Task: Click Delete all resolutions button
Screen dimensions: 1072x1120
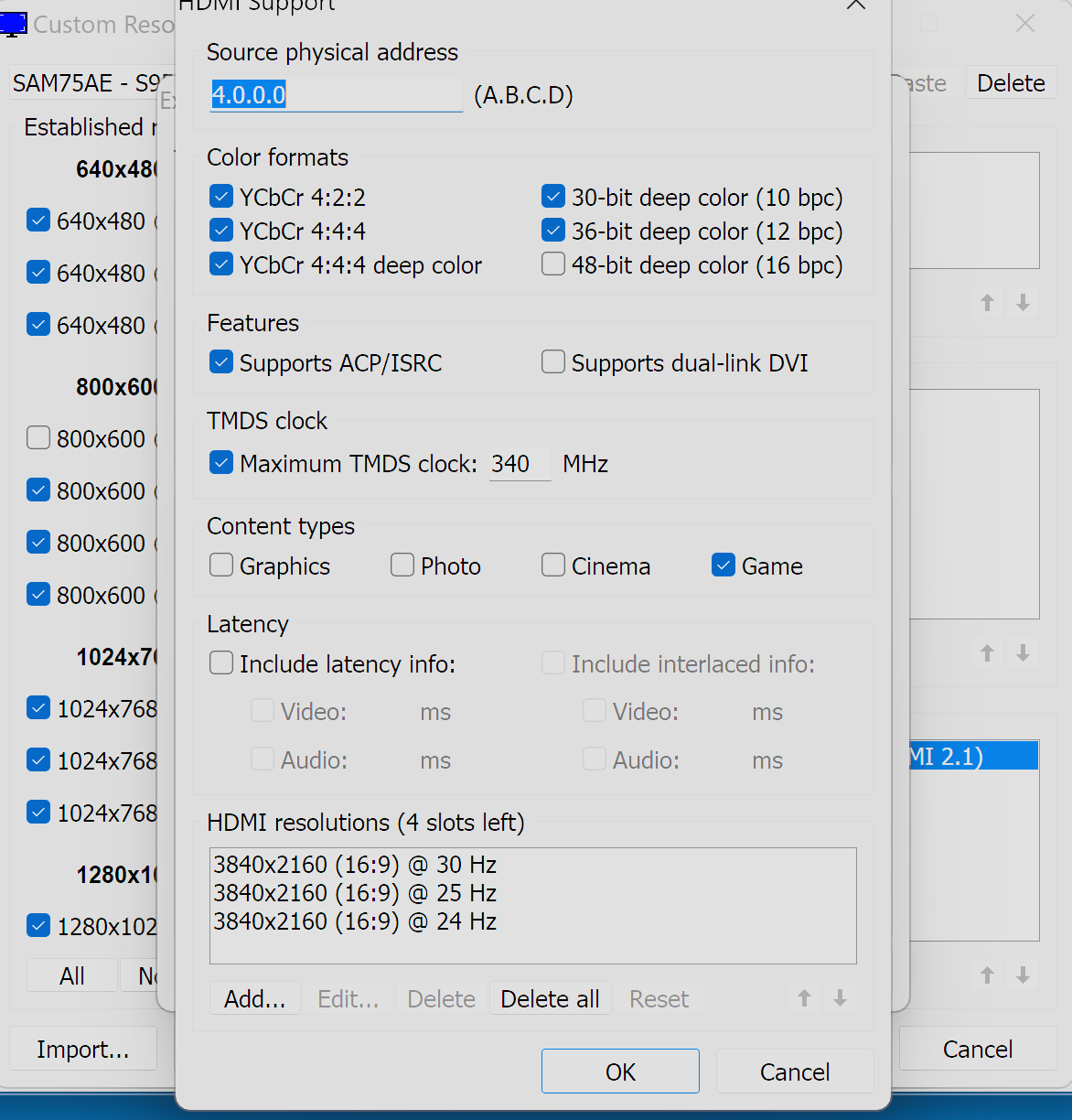Action: (x=550, y=999)
